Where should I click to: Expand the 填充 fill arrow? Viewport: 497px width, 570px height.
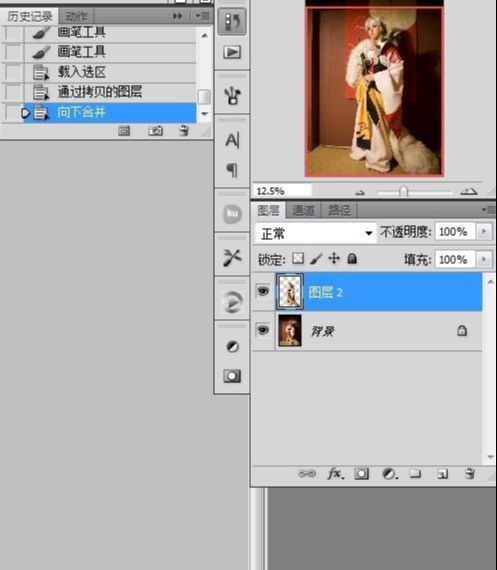click(484, 259)
